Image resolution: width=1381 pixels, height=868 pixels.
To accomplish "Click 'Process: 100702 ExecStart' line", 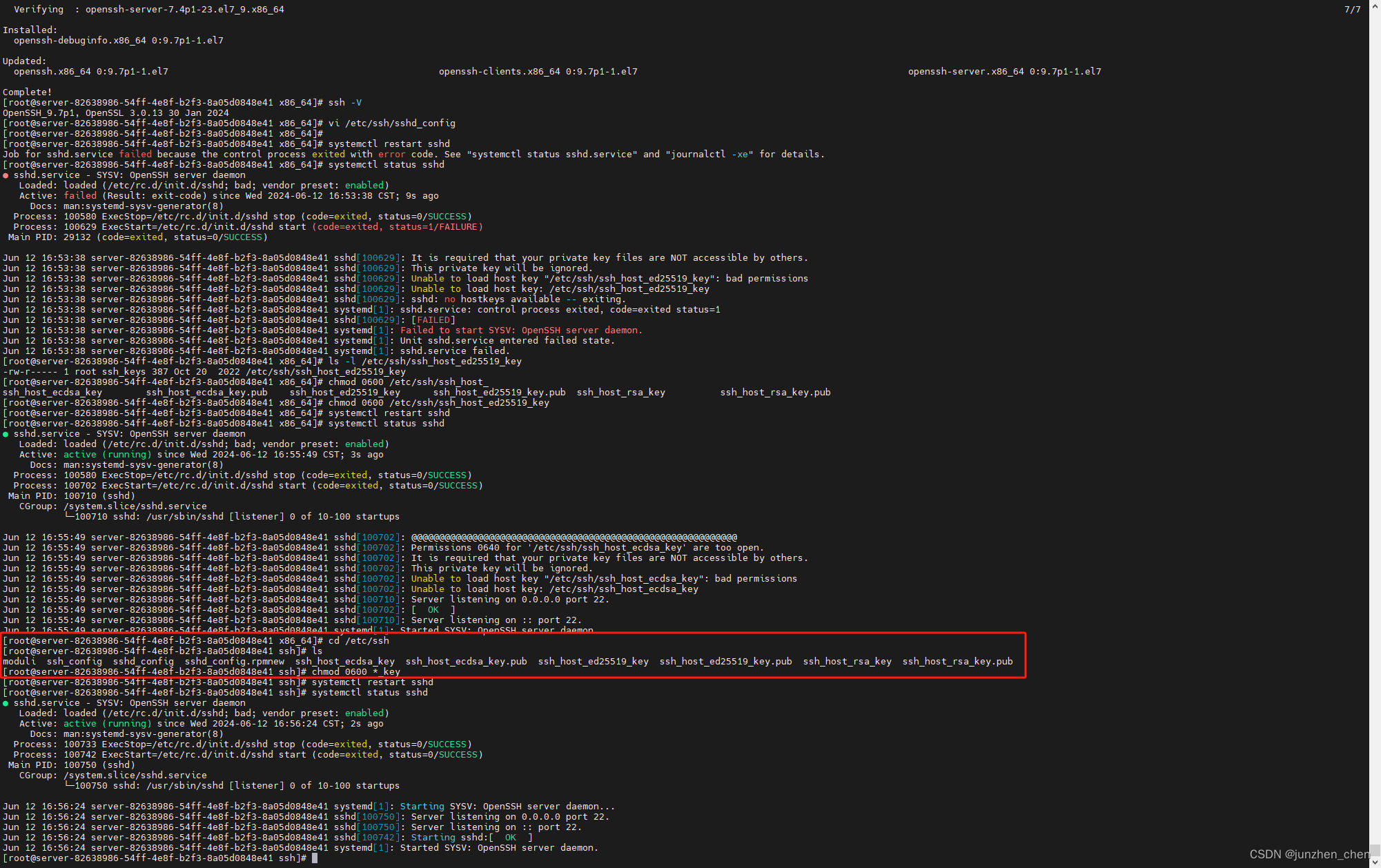I will [x=248, y=485].
